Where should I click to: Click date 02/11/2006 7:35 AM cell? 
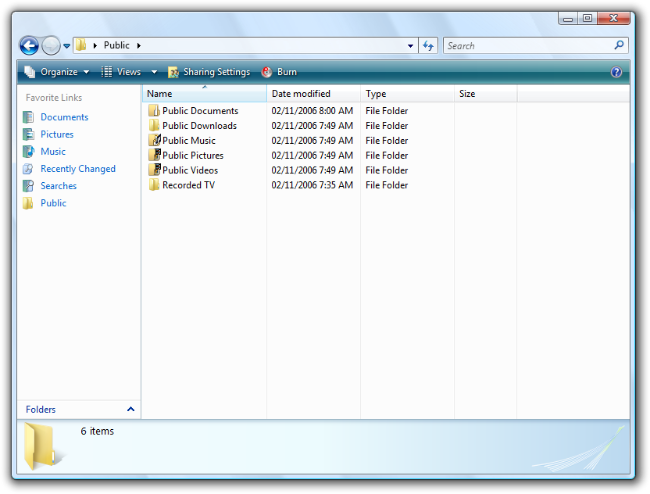coord(312,185)
